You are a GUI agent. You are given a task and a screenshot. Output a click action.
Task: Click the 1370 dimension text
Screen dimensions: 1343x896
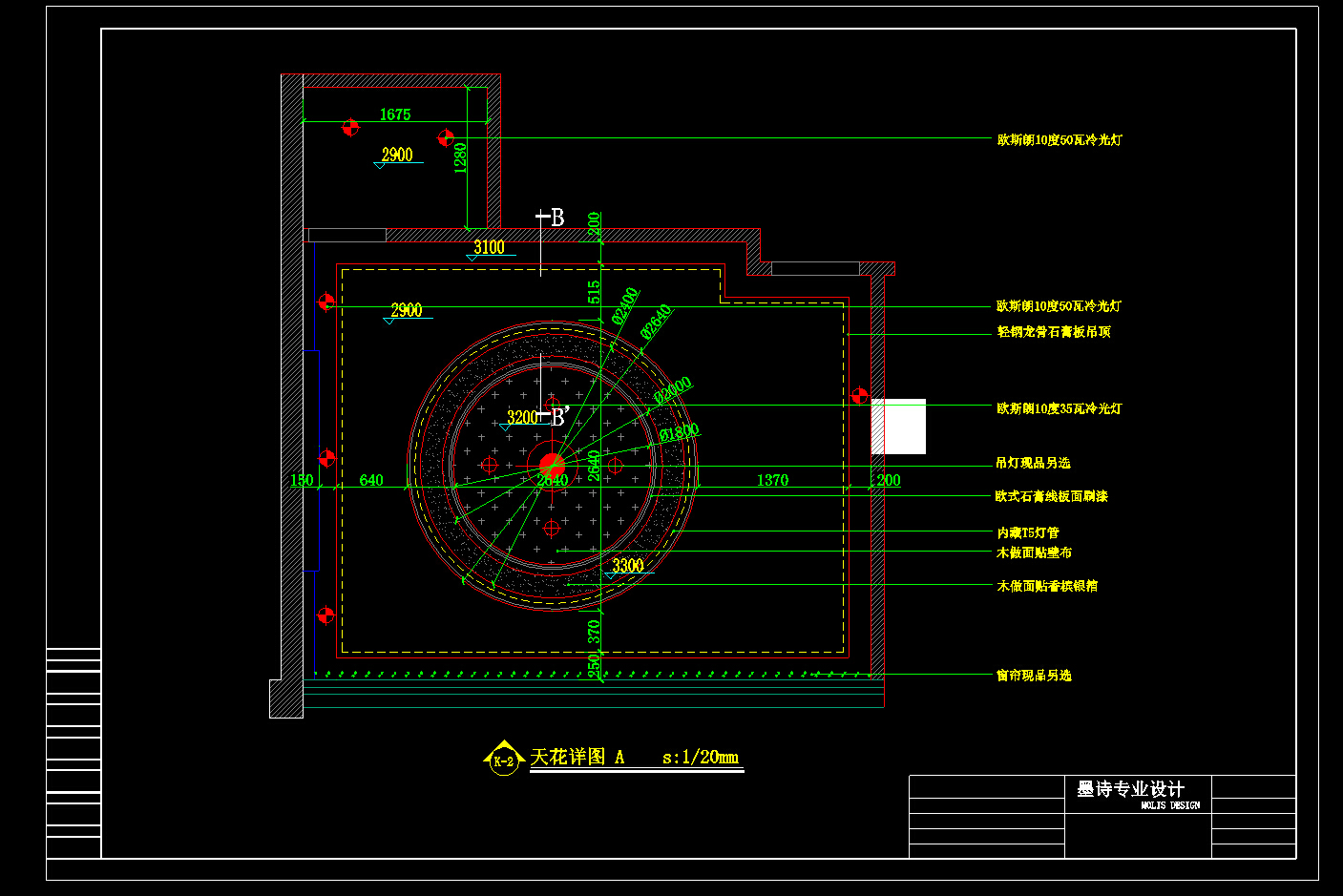[772, 480]
